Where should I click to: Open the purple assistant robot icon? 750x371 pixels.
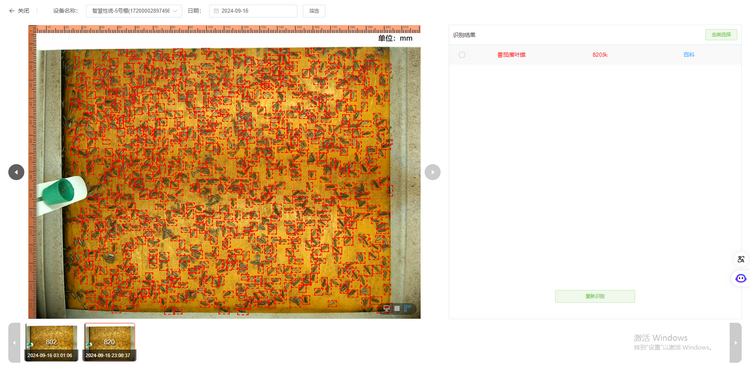coord(741,278)
